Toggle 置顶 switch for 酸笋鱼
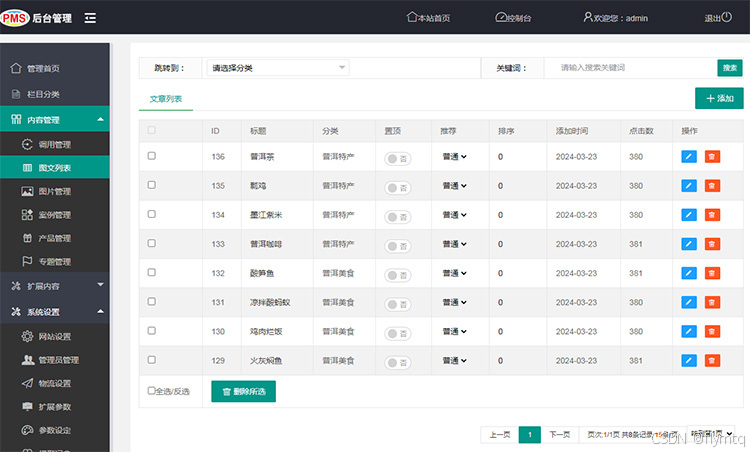The width and height of the screenshot is (750, 452). click(x=397, y=276)
